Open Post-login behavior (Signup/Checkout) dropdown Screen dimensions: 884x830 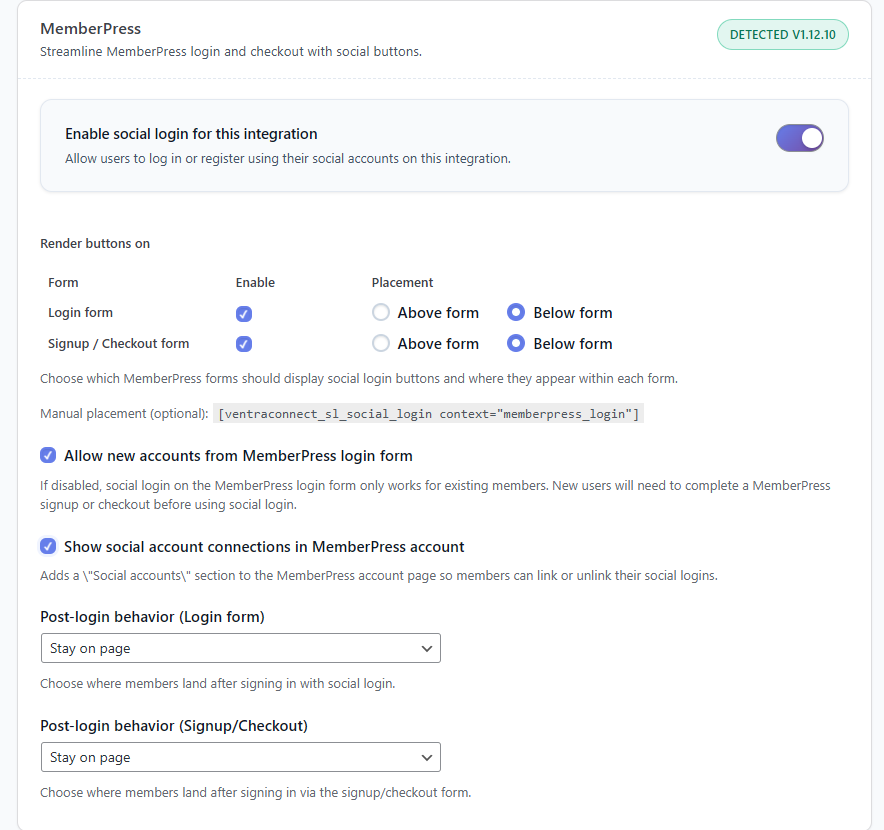tap(240, 757)
